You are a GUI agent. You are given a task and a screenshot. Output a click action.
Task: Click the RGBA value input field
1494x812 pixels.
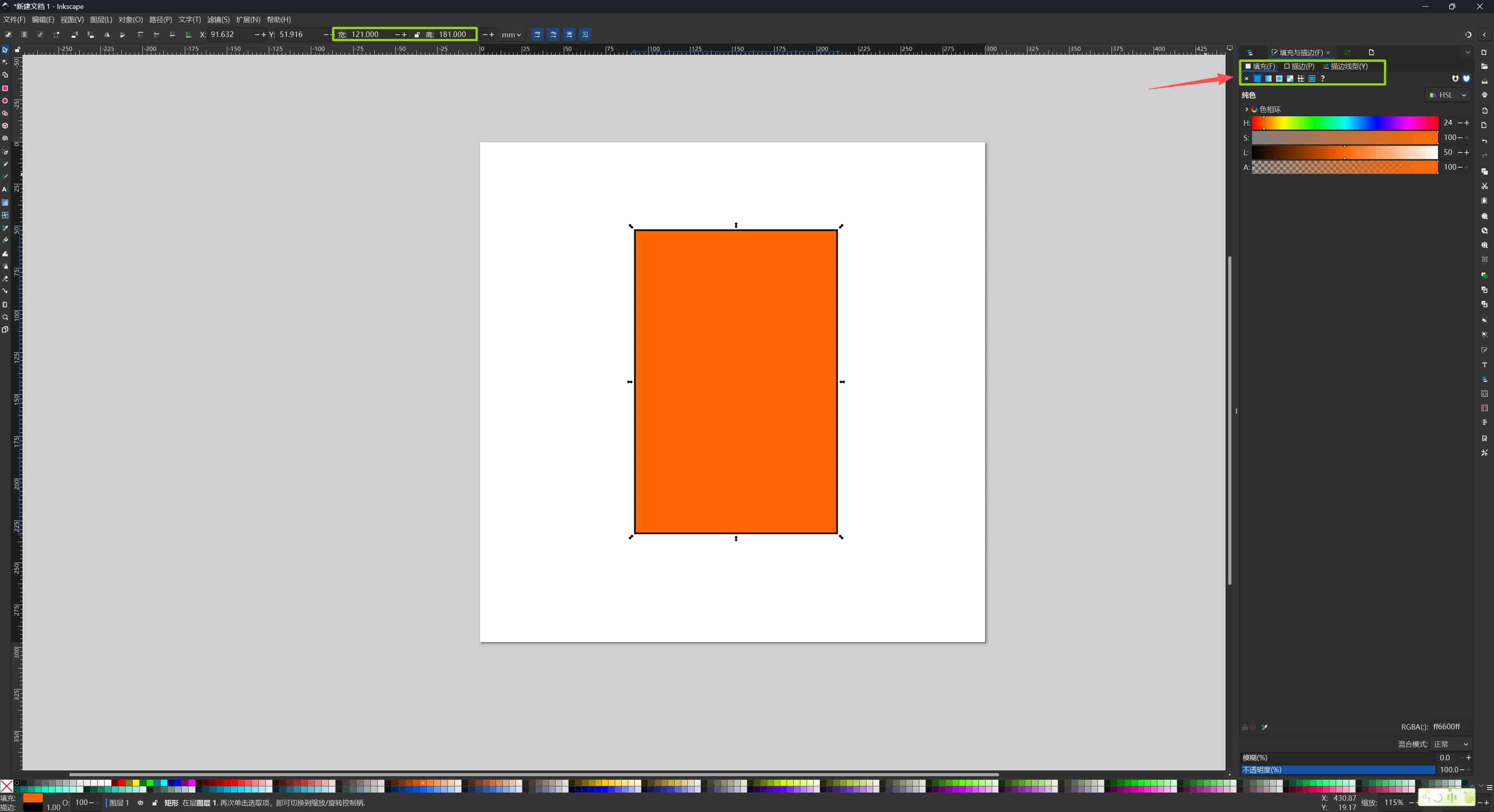point(1447,727)
